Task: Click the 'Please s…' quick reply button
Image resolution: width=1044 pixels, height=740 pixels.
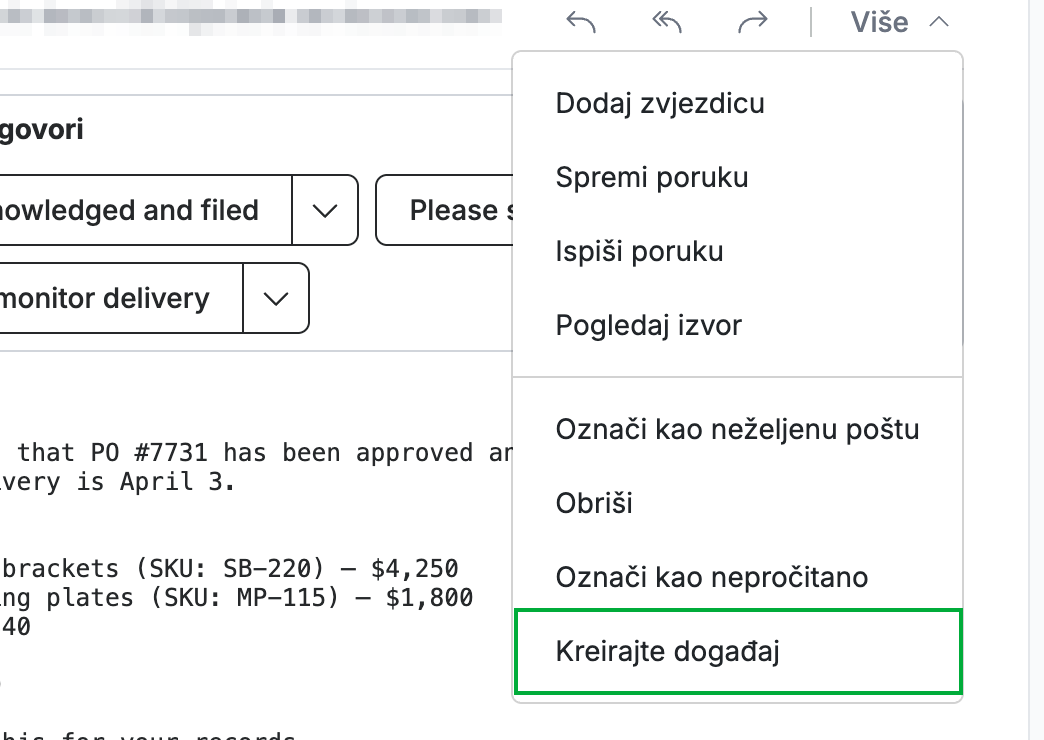Action: click(445, 210)
